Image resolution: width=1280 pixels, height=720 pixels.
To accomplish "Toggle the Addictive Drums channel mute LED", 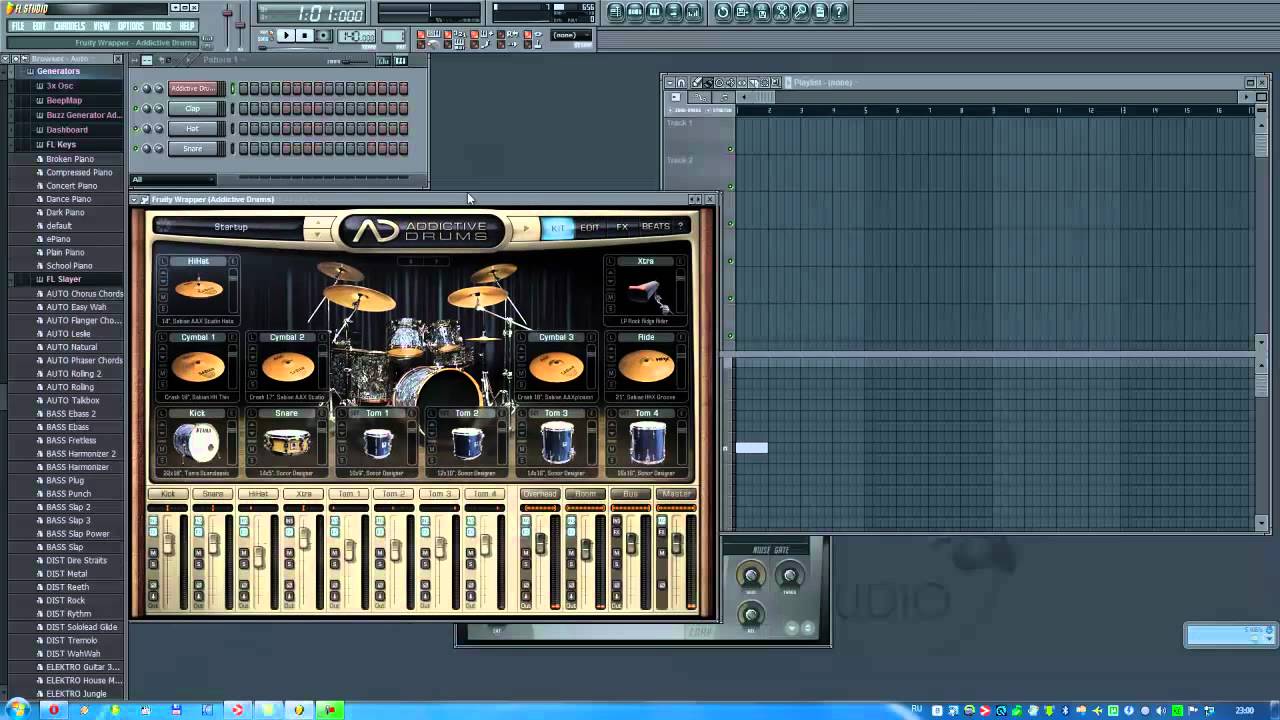I will point(136,88).
